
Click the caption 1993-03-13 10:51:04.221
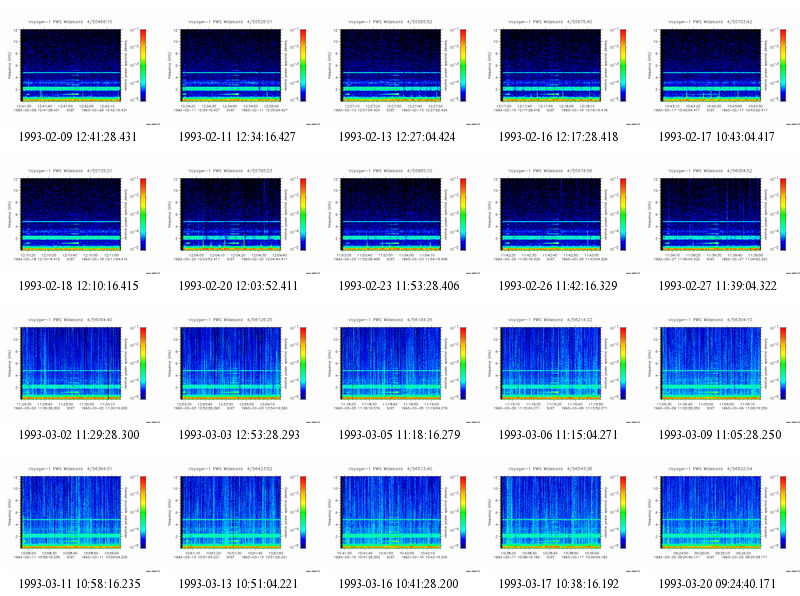(x=238, y=584)
